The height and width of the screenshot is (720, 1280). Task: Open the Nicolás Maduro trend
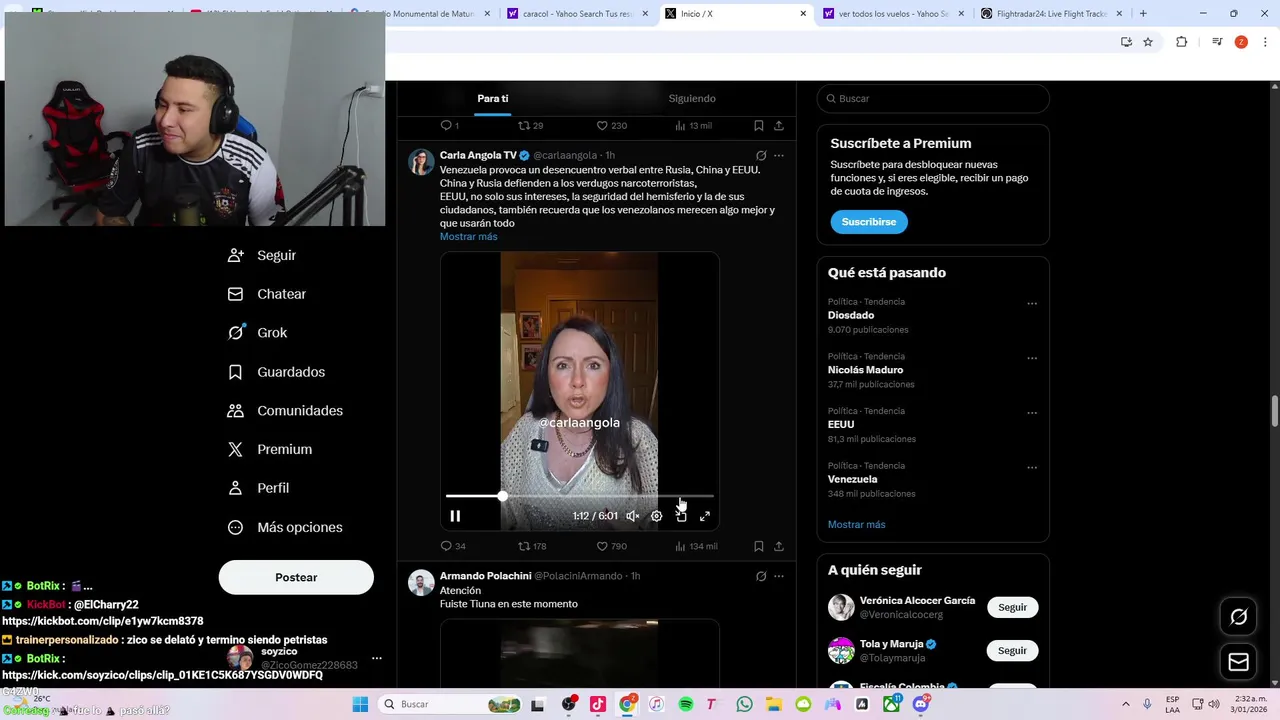(x=866, y=370)
